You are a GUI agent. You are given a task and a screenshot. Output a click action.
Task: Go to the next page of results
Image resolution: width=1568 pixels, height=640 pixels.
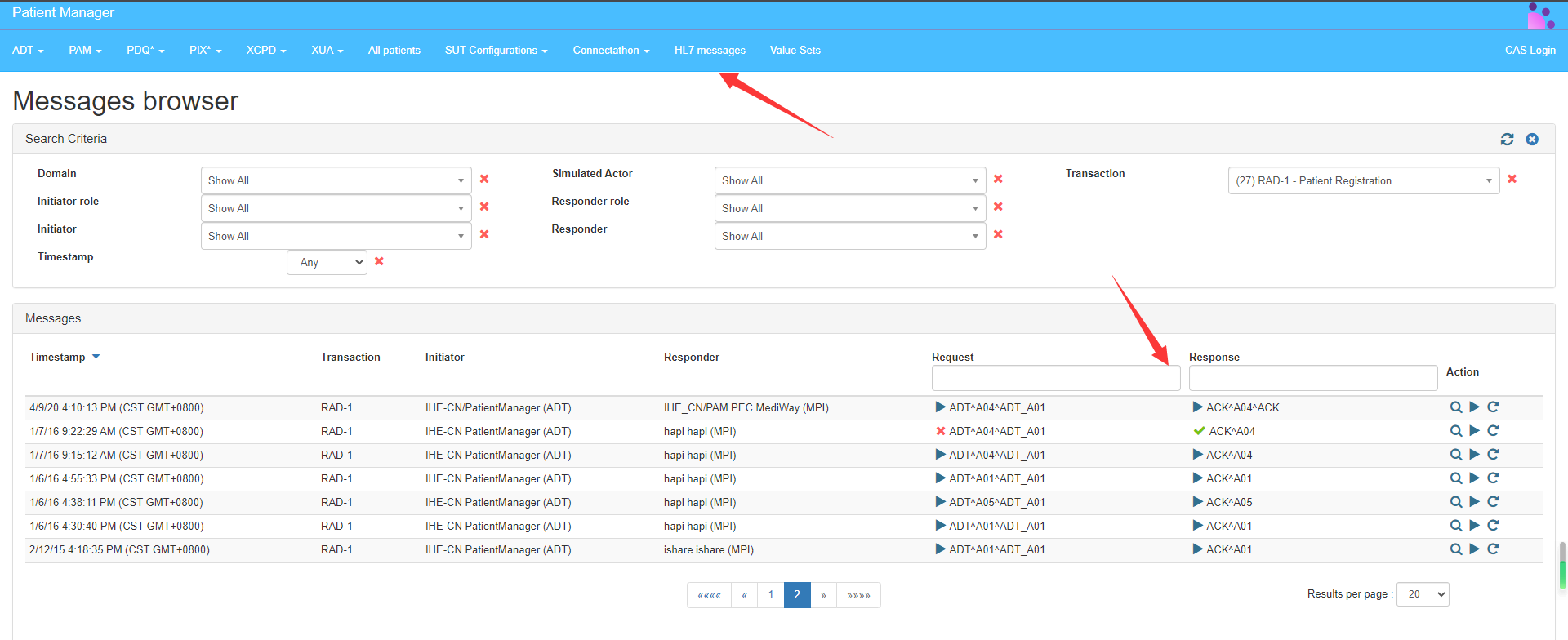(x=823, y=595)
